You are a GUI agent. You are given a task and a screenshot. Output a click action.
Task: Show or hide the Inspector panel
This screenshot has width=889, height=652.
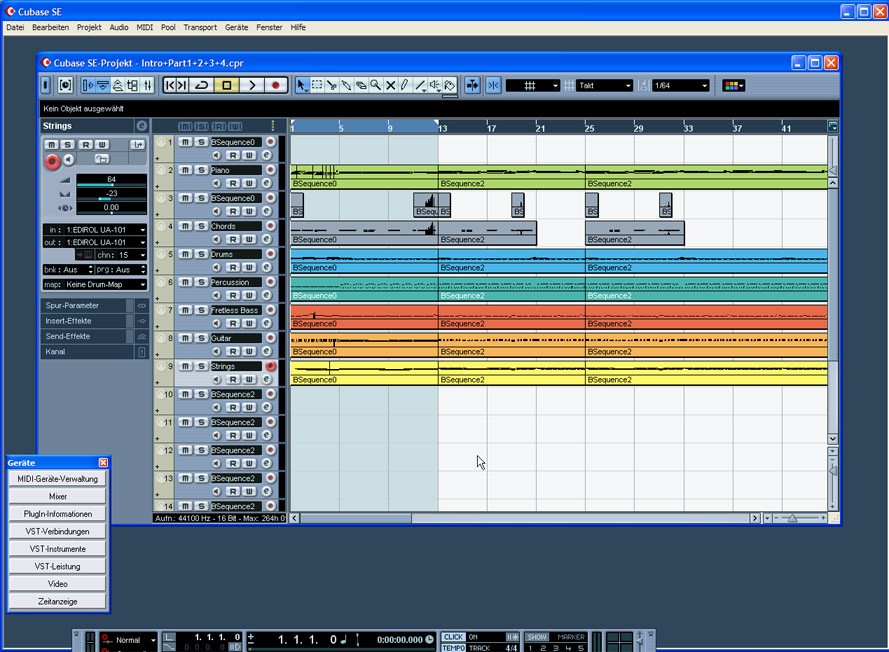point(88,86)
